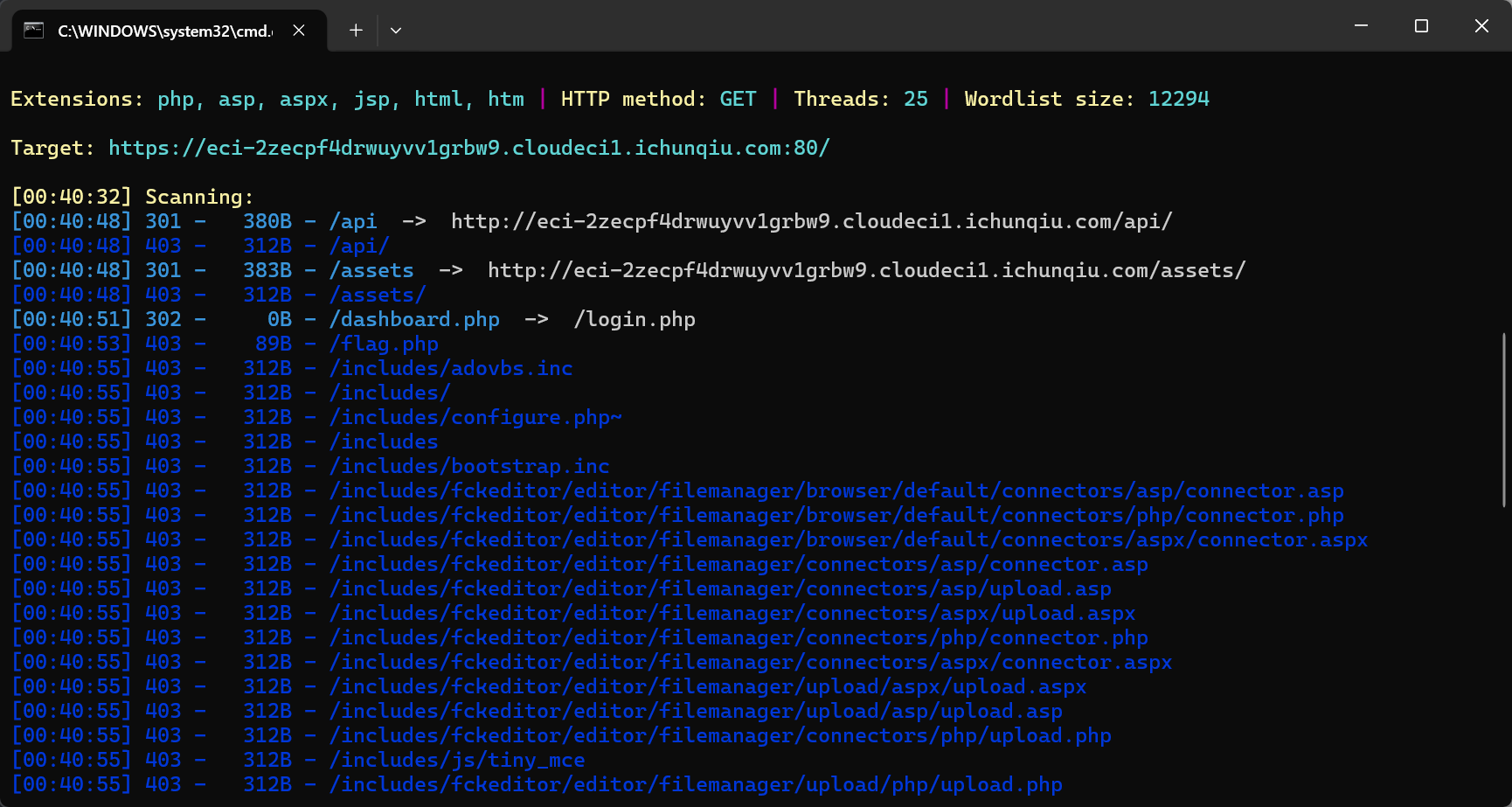Click the 89B size of flag.php
This screenshot has width=1512, height=807.
click(x=274, y=344)
